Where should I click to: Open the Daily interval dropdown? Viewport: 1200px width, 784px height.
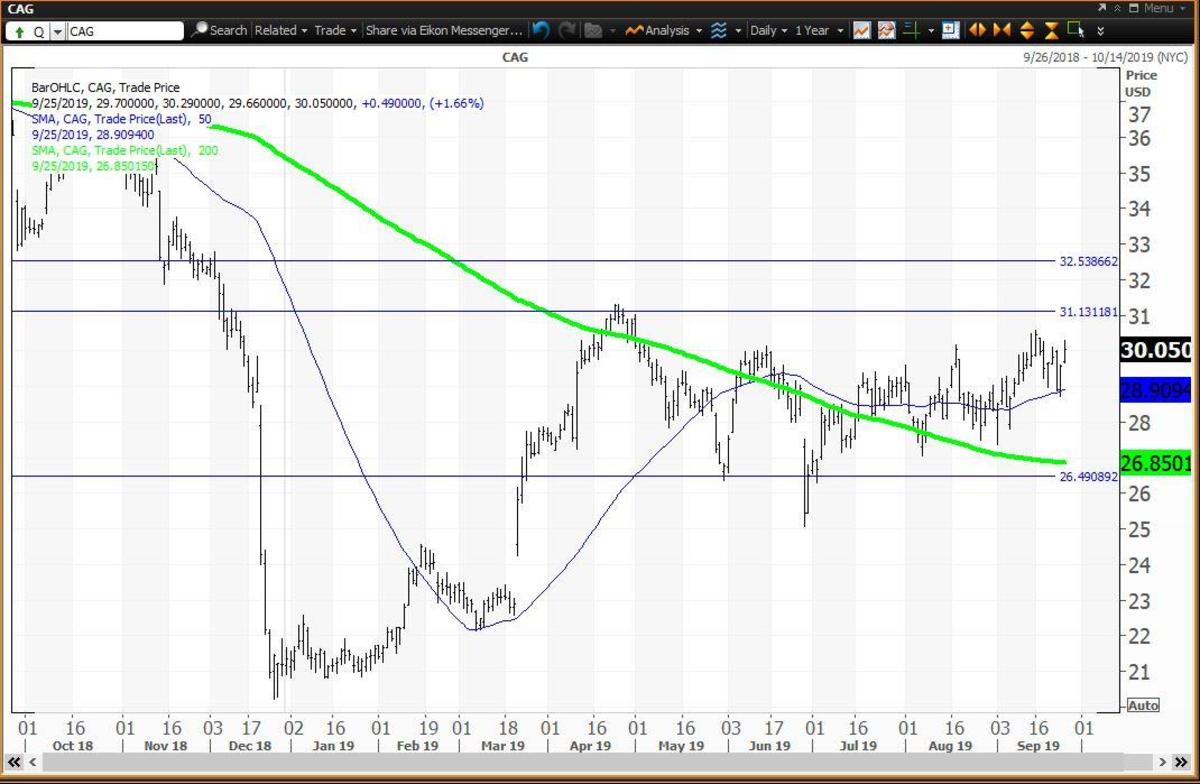click(x=768, y=30)
